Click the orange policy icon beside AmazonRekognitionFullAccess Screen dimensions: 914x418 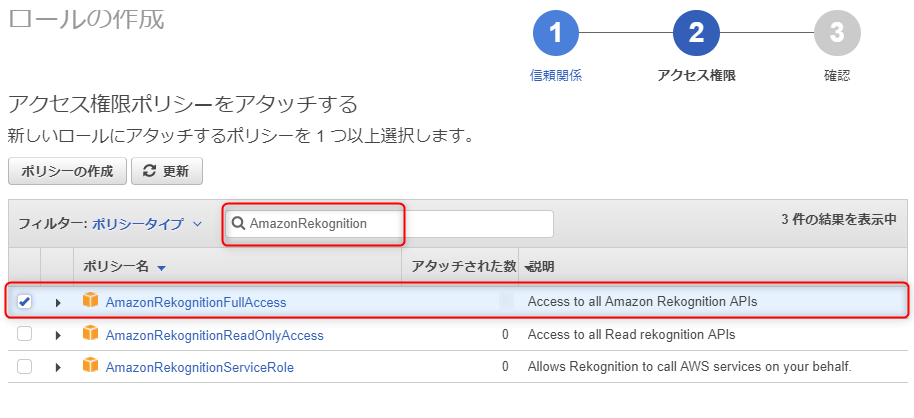pos(90,301)
